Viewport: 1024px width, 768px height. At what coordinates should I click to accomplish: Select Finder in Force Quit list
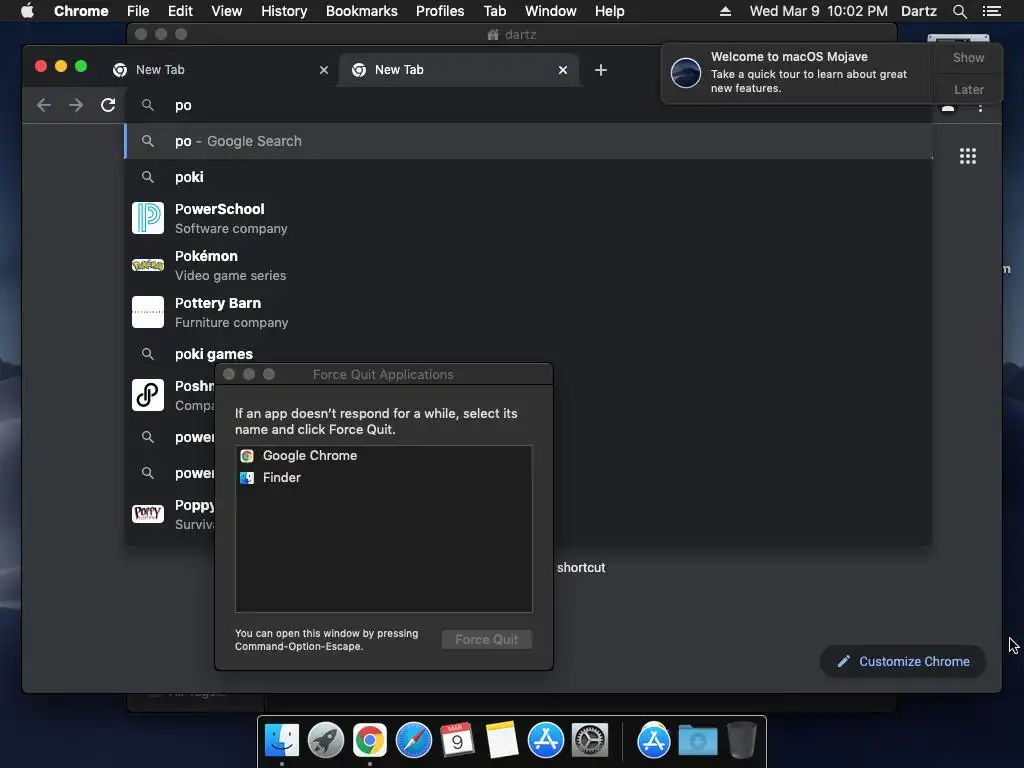[383, 477]
